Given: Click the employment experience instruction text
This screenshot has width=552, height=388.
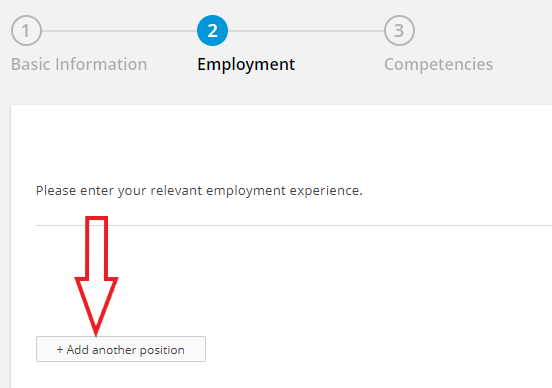Looking at the screenshot, I should [x=199, y=190].
